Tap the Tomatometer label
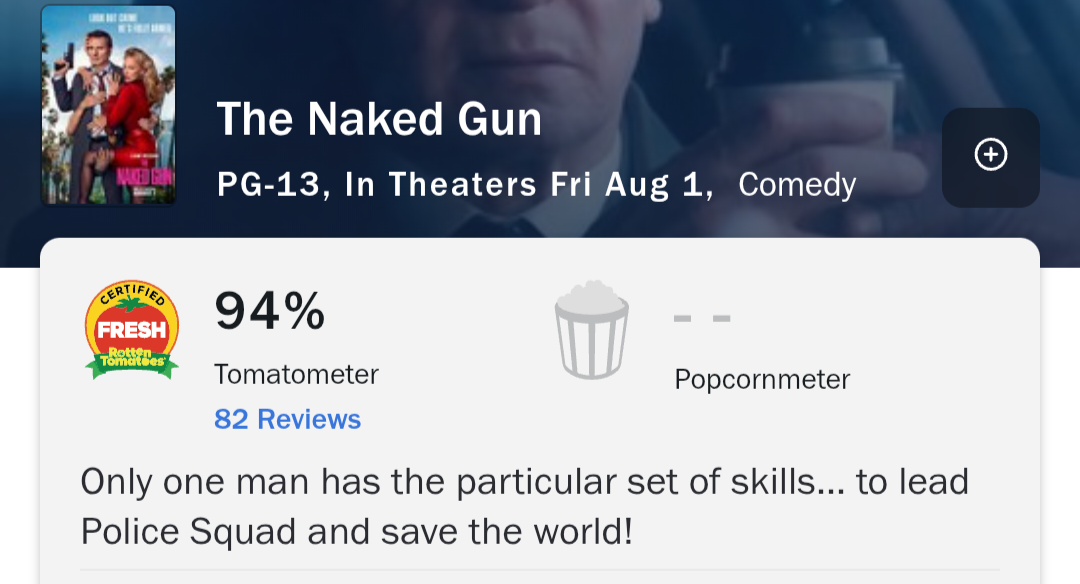Viewport: 1080px width, 584px height. tap(296, 375)
